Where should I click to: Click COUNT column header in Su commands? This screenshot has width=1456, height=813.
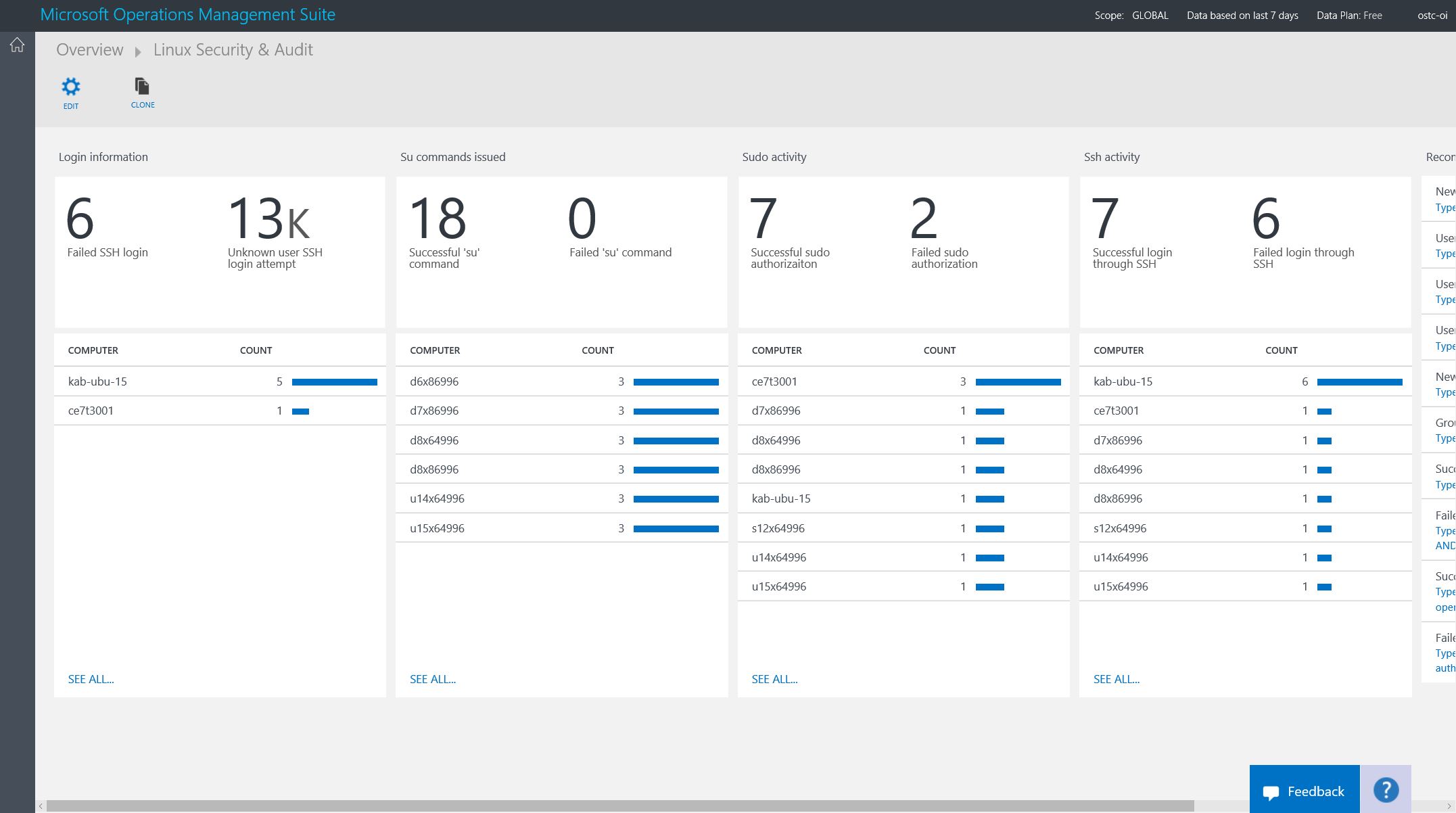tap(598, 350)
